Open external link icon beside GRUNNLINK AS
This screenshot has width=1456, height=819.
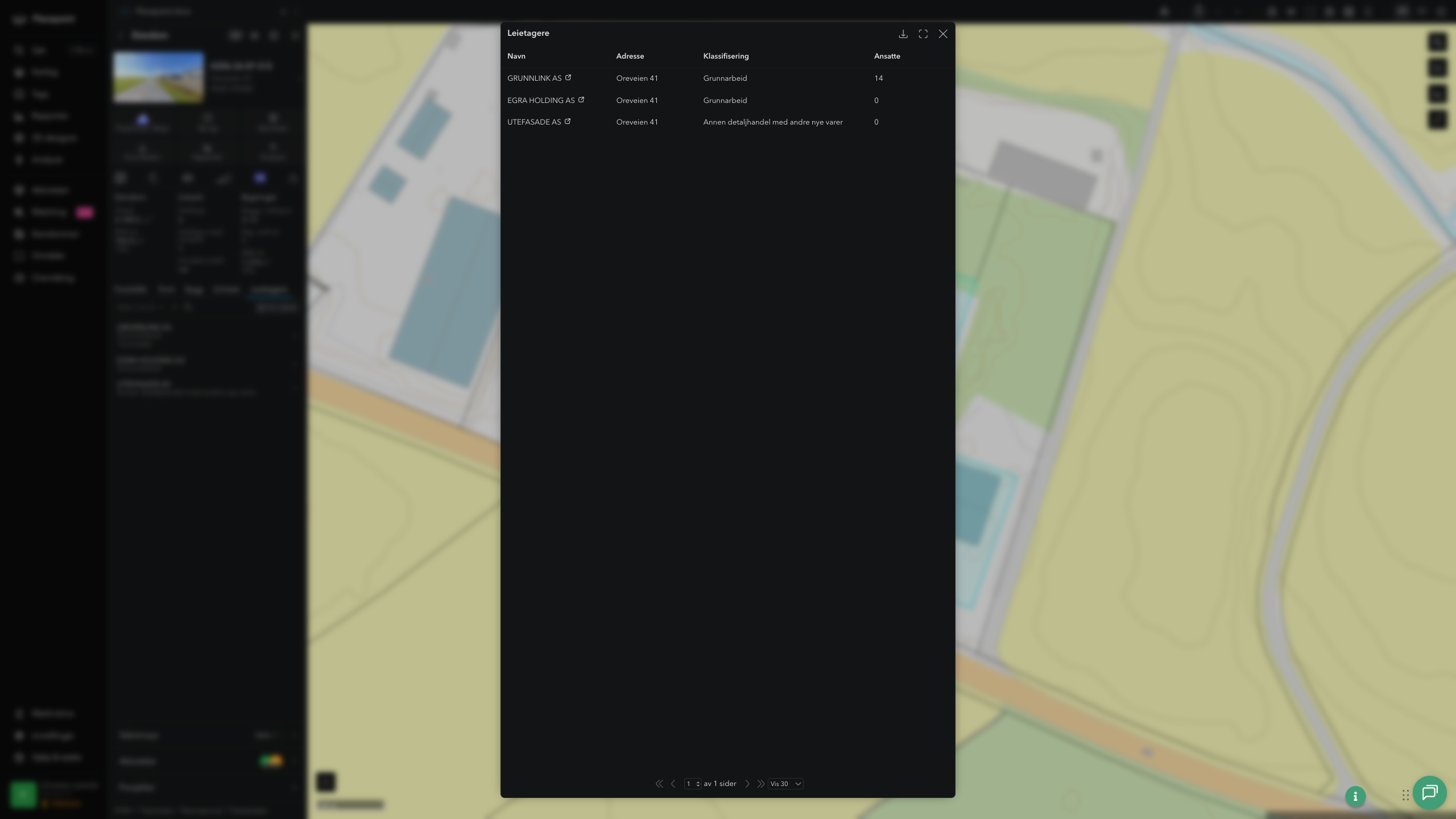(x=568, y=78)
